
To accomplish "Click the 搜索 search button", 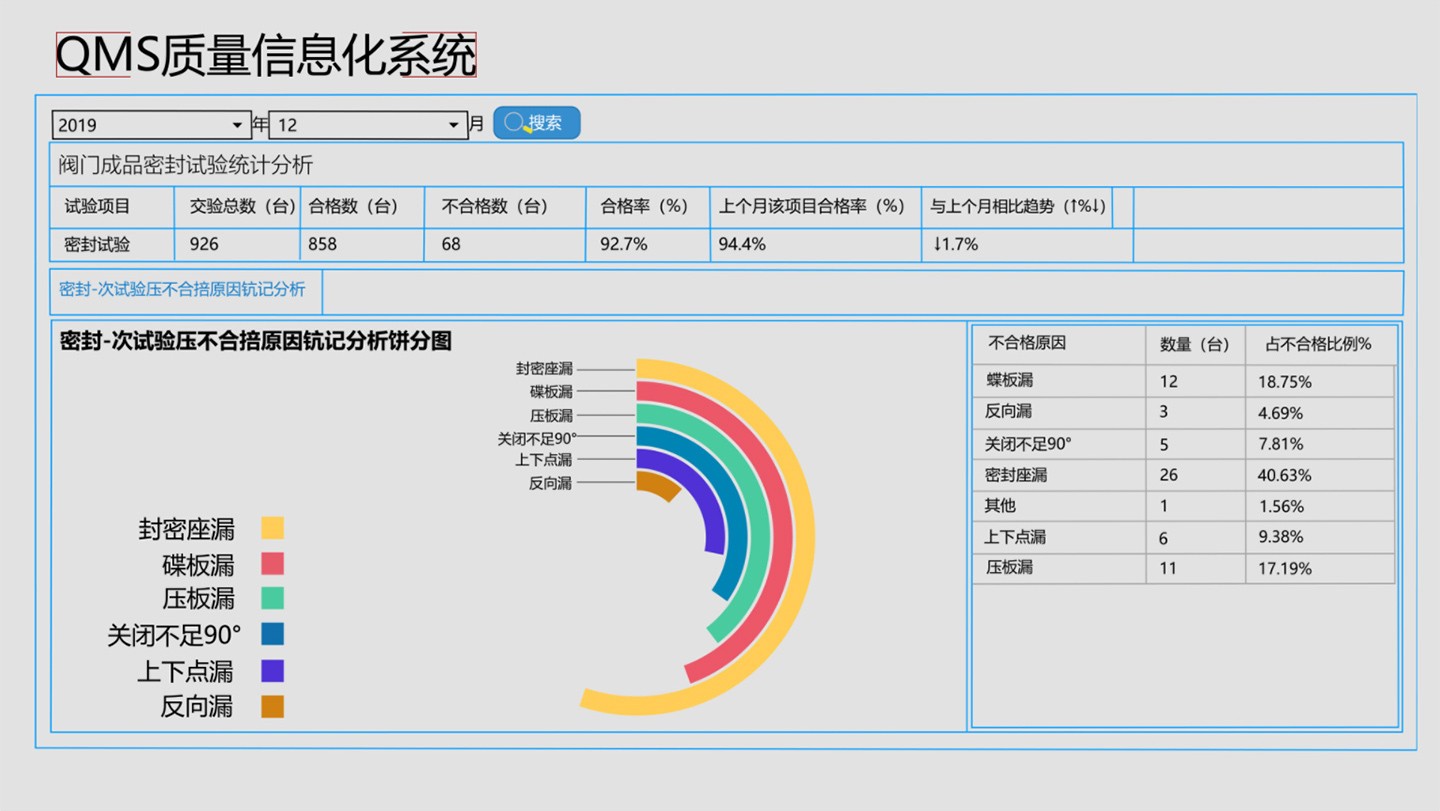I will click(x=537, y=123).
